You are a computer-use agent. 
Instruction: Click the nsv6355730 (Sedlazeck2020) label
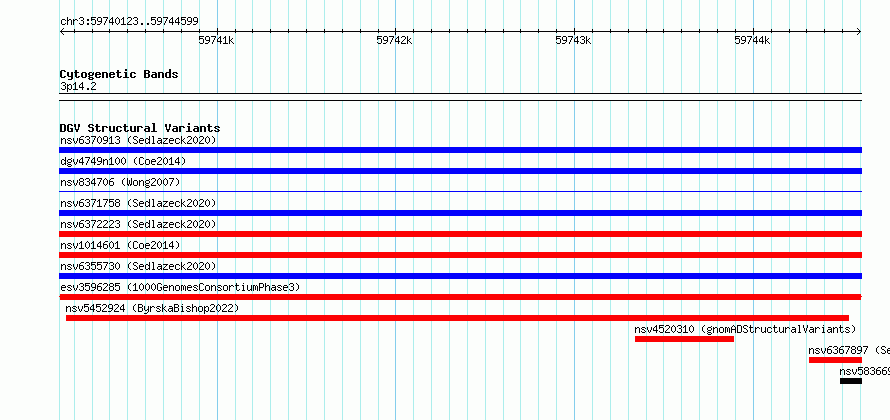(x=138, y=266)
